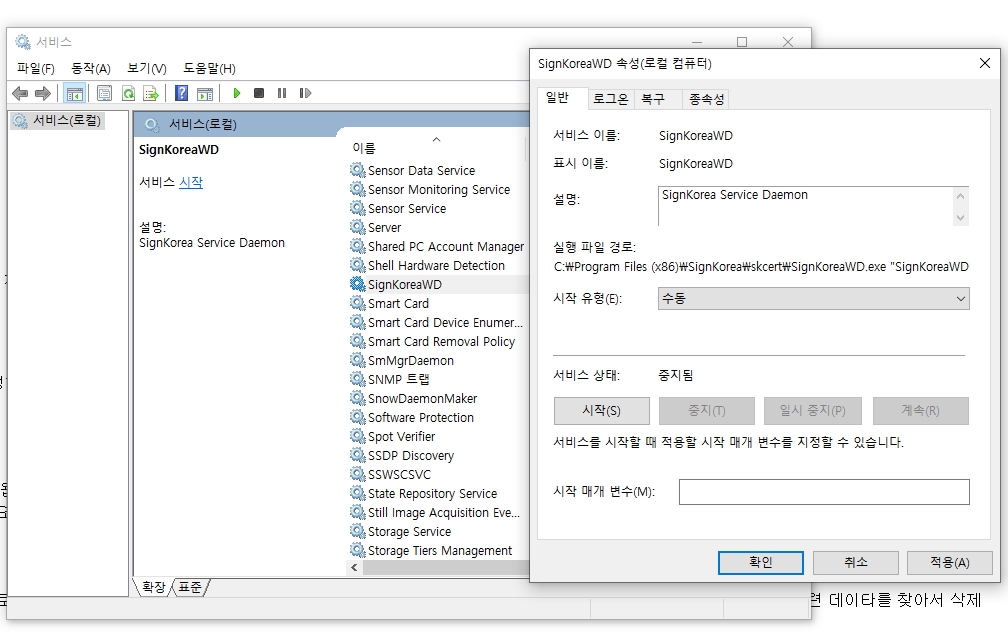Click gear icon next to SNMP 트랩
Viewport: 1008px width, 641px height.
tap(357, 379)
